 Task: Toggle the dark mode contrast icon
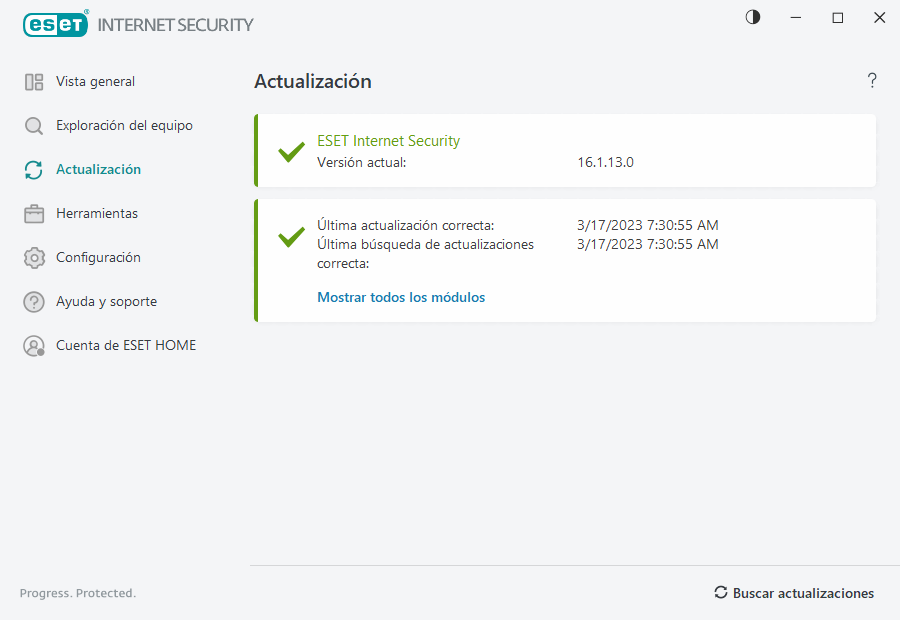click(753, 17)
